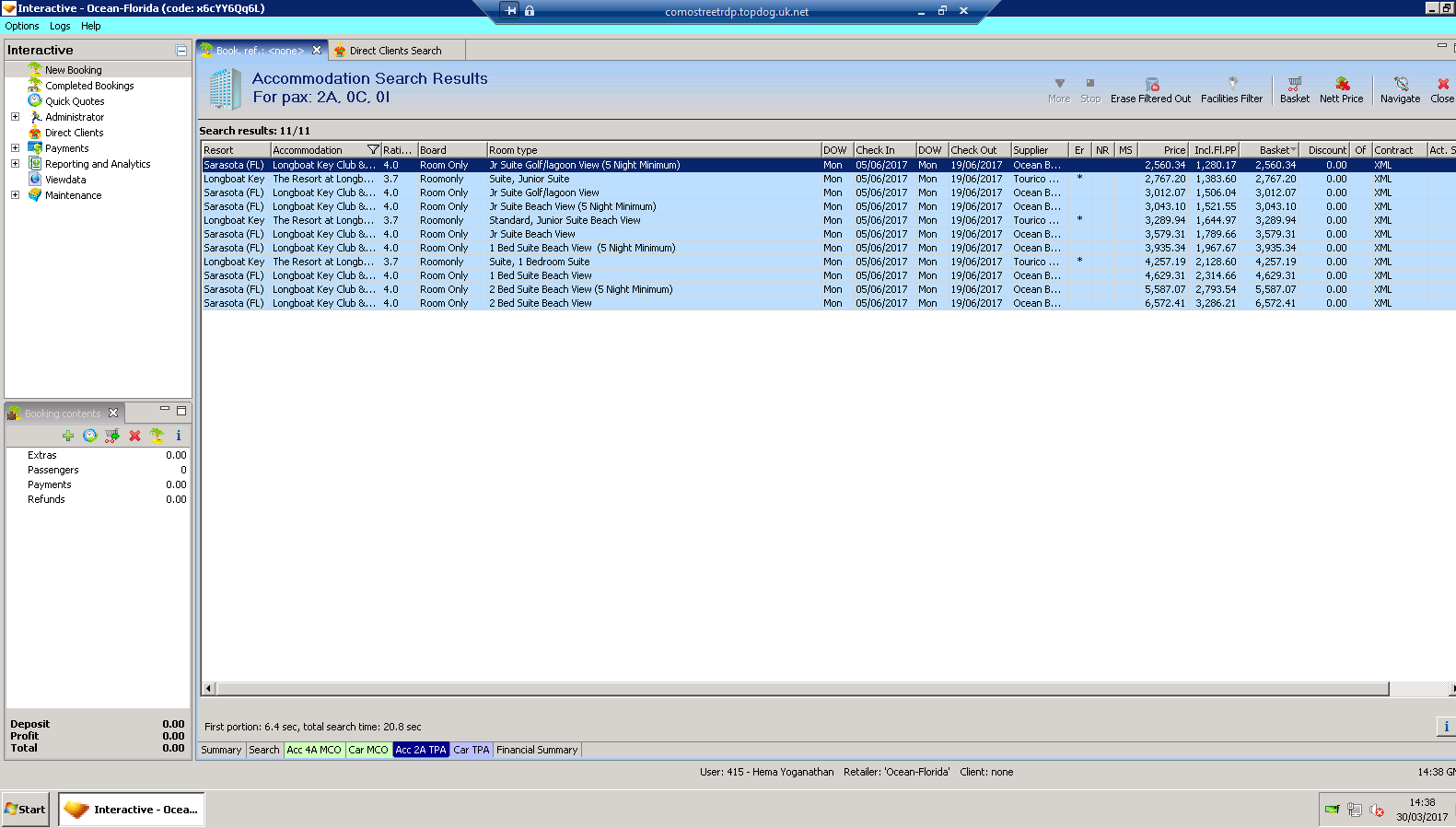Click the red X delete icon in Booking contents
Viewport: 1456px width, 828px height.
pos(134,436)
